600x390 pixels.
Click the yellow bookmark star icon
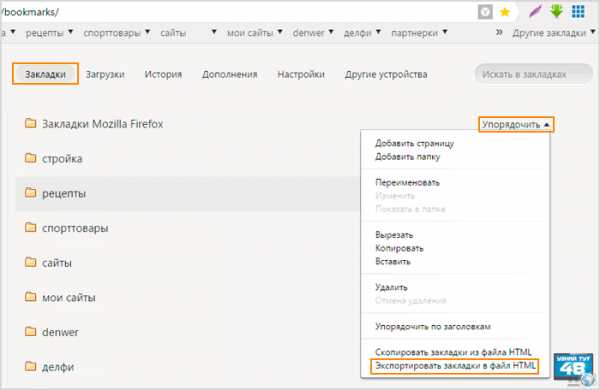pos(505,12)
